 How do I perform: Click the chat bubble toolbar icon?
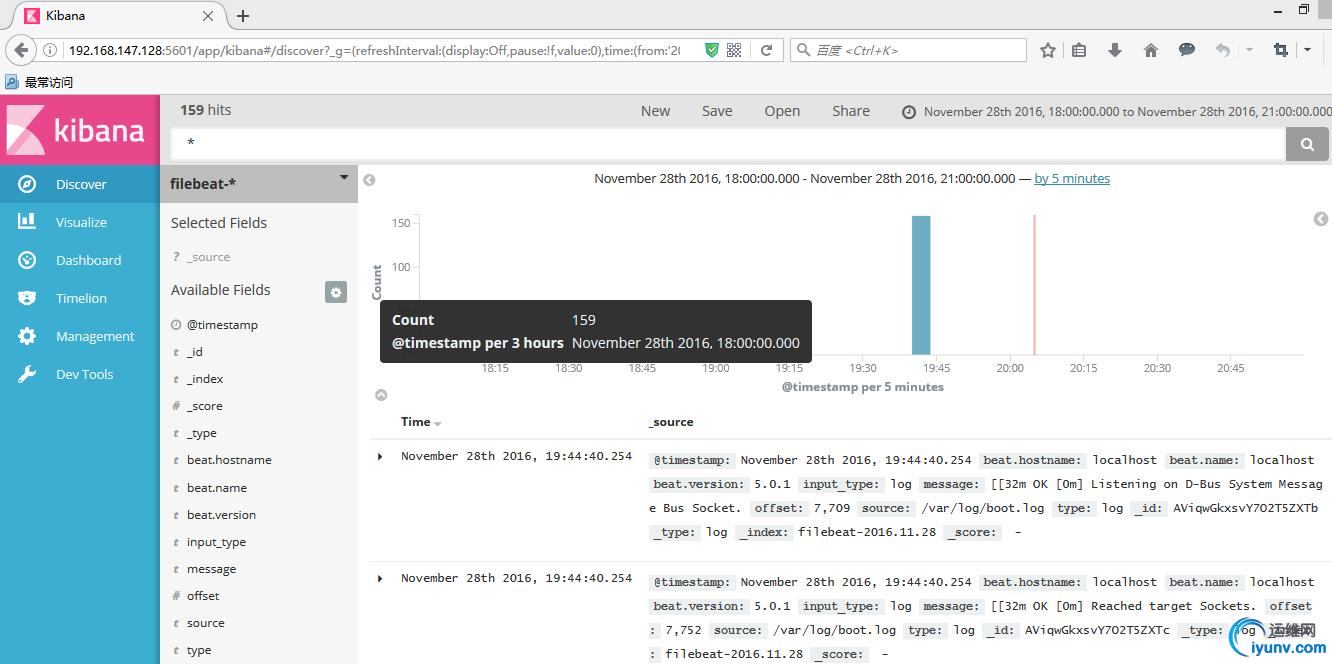point(1187,50)
